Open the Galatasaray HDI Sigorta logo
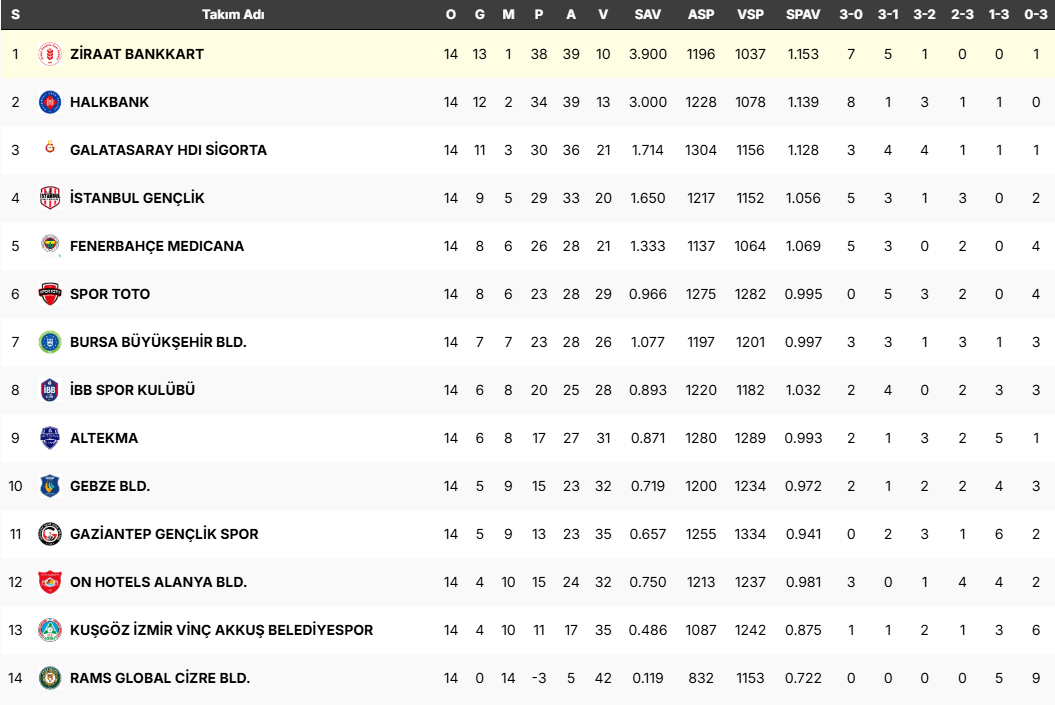 49,150
